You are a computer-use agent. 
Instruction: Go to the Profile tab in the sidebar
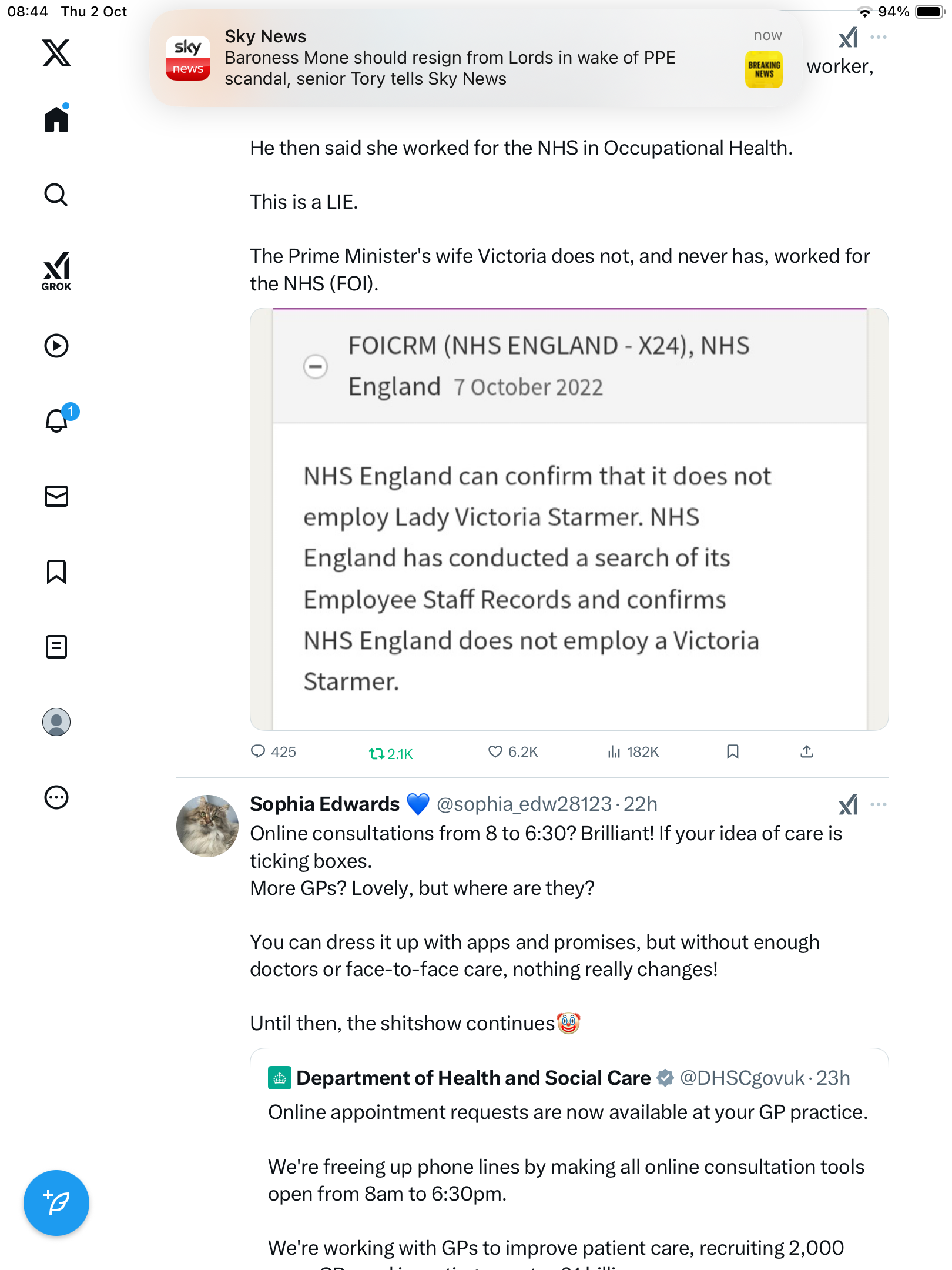coord(56,722)
